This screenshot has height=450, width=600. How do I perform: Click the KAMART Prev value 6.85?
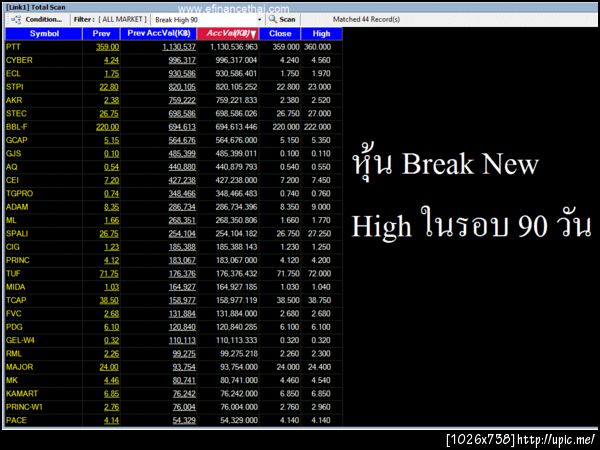[111, 394]
